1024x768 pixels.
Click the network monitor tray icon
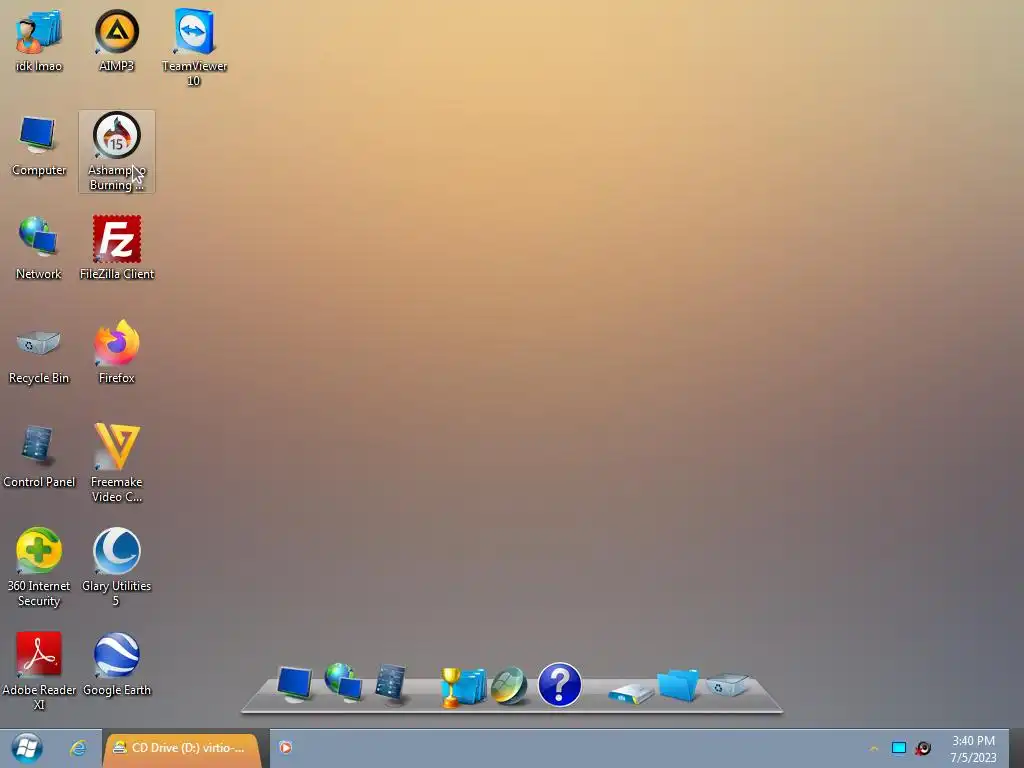(899, 748)
